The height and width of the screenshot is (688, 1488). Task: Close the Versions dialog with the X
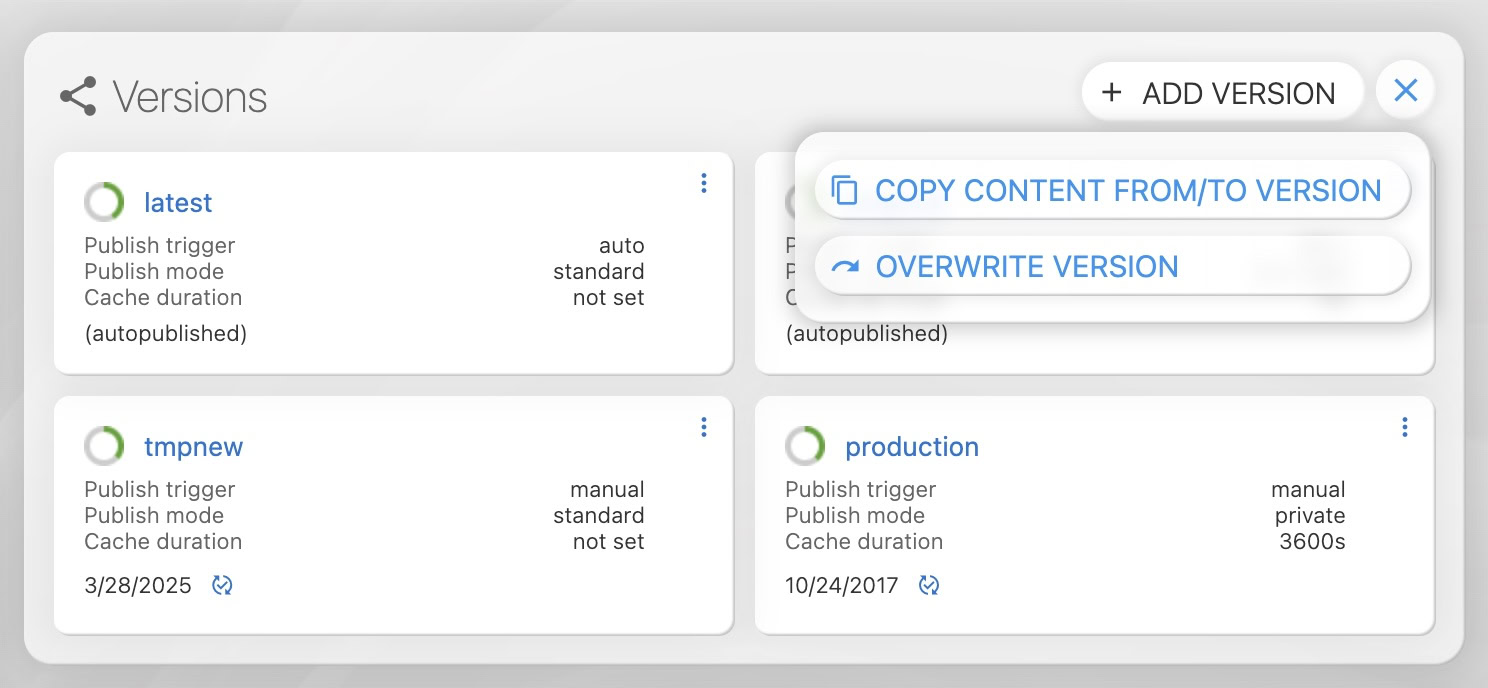[x=1405, y=91]
